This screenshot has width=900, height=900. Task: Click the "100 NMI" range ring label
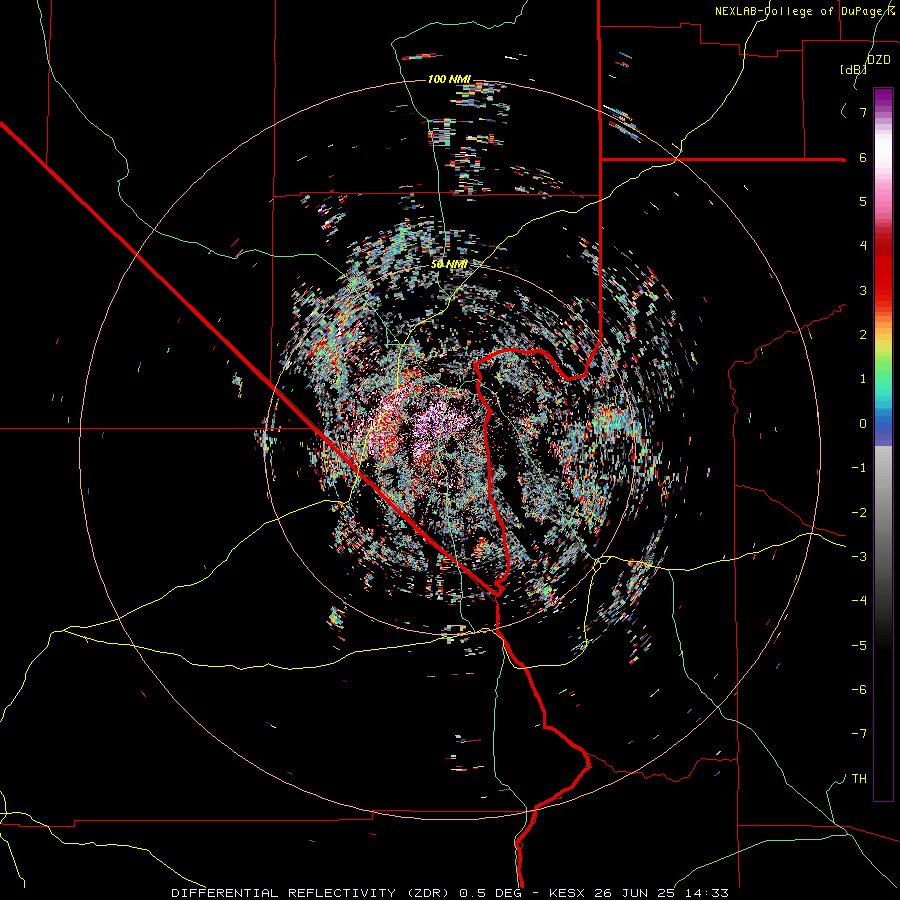(x=449, y=79)
